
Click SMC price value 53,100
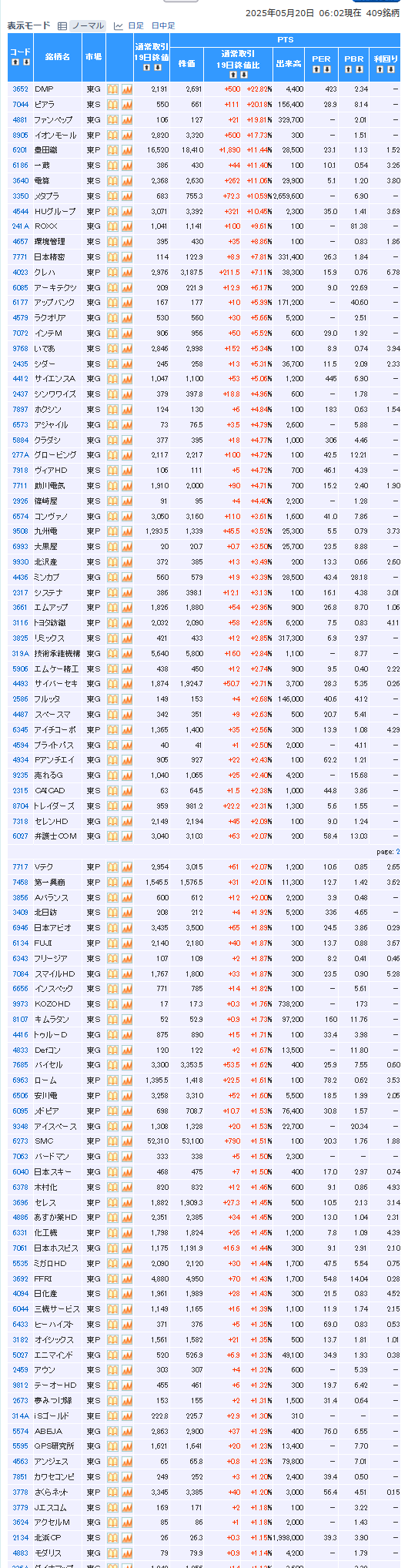coord(191,1141)
